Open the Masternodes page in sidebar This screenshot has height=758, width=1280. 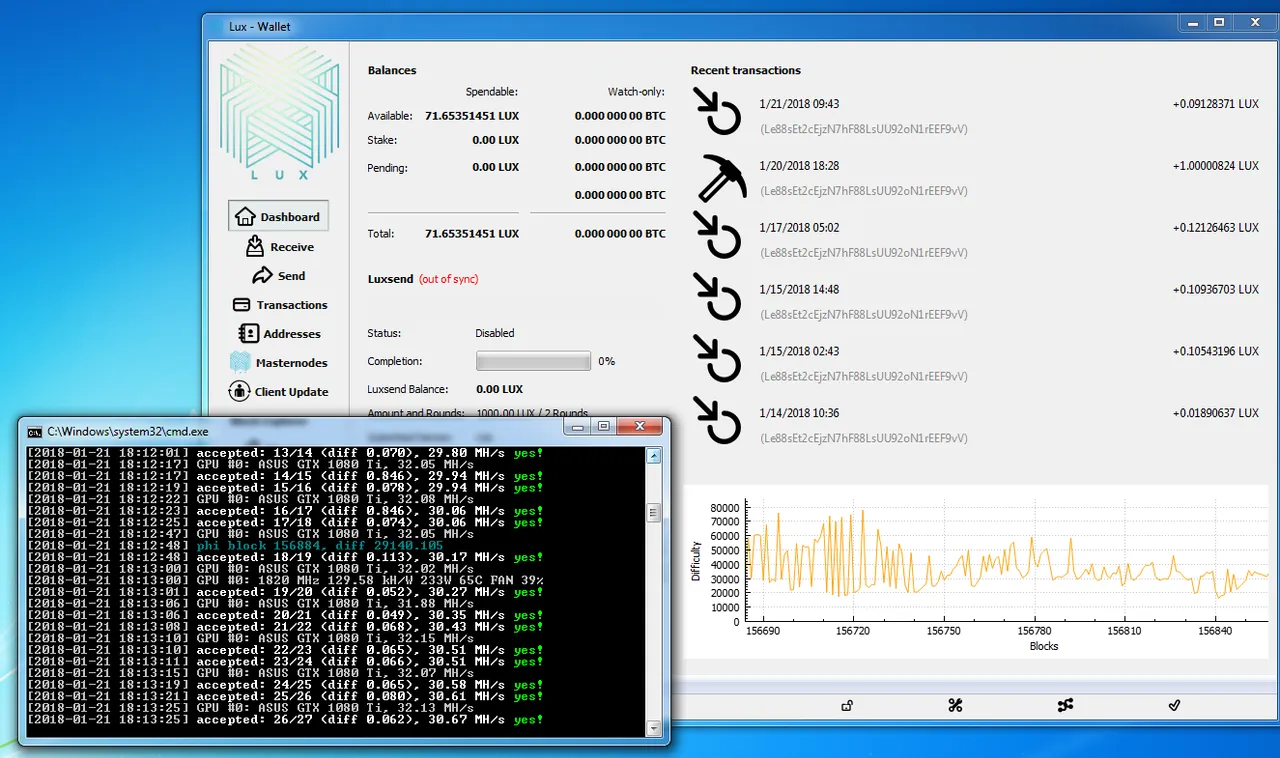pyautogui.click(x=279, y=363)
